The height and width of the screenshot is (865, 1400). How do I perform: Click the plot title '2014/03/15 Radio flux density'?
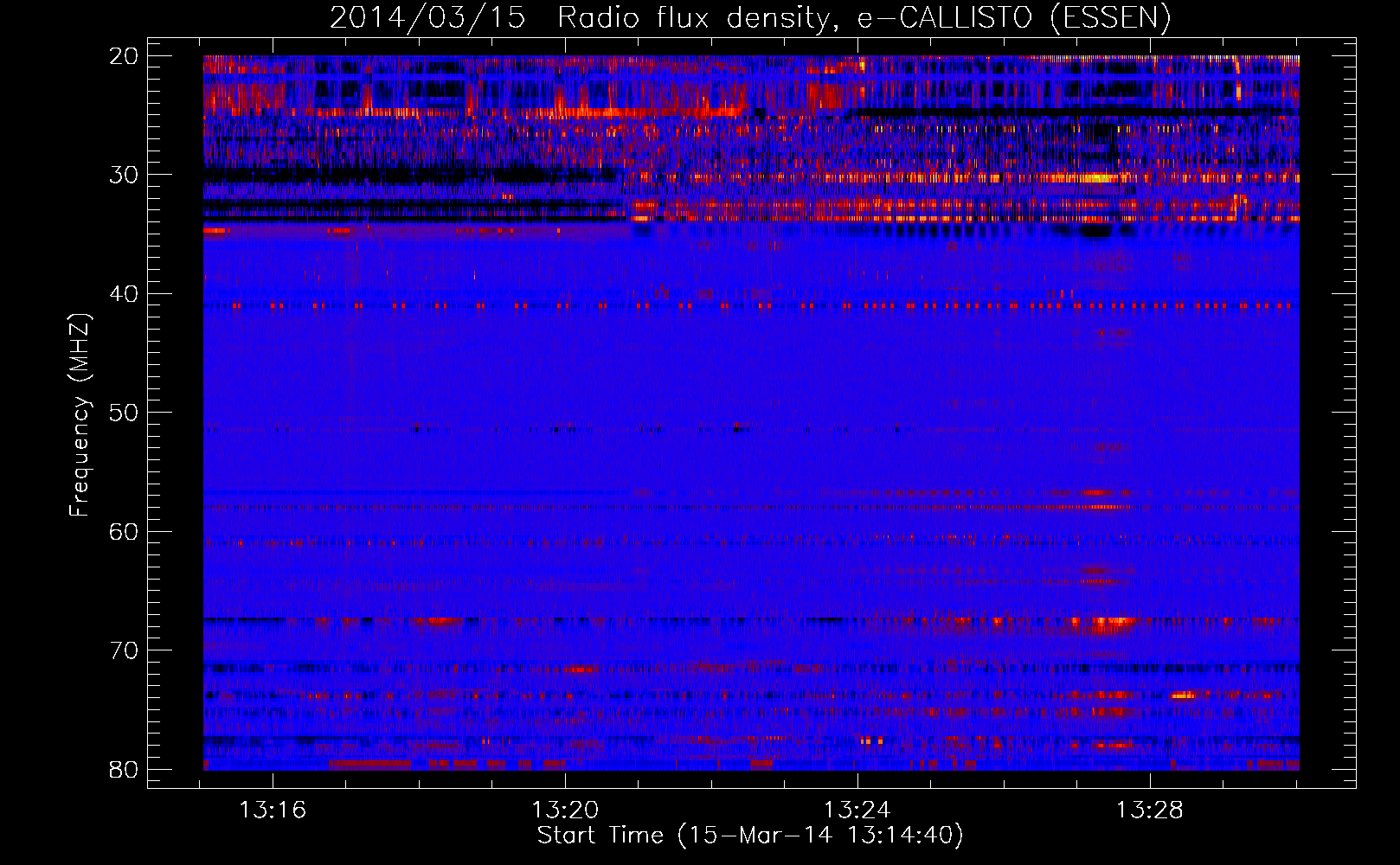click(x=750, y=17)
